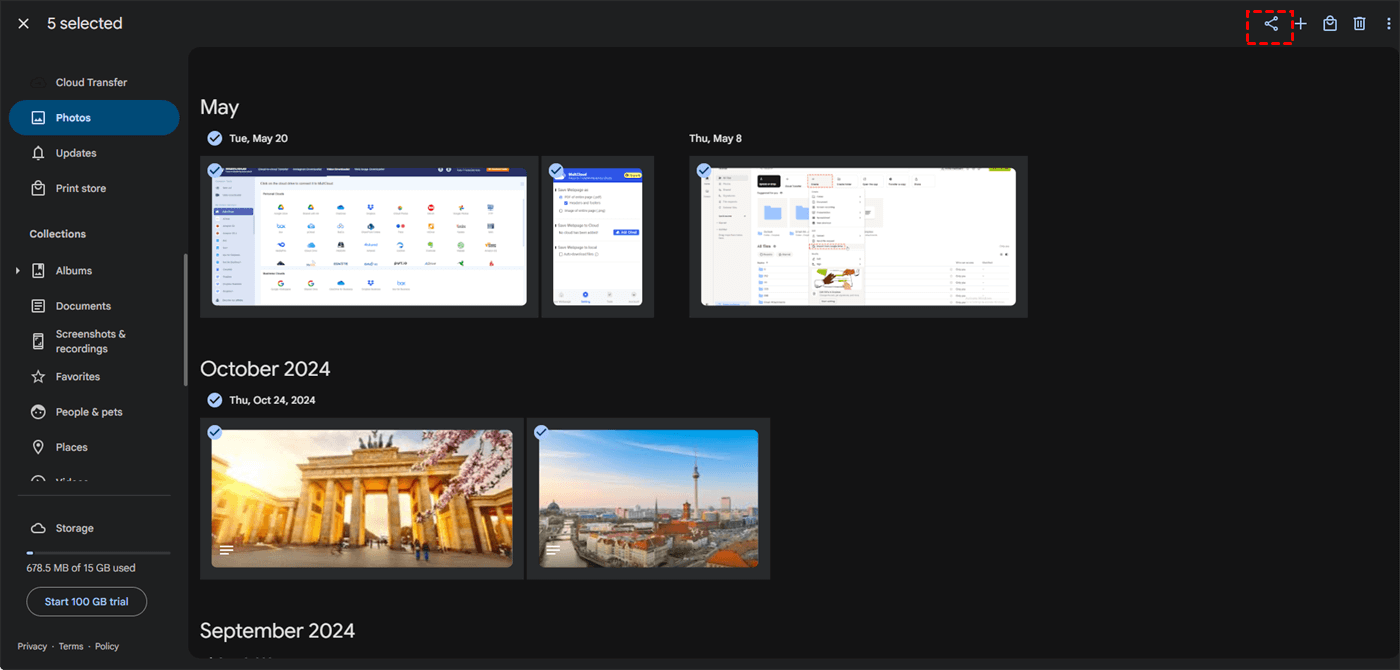The image size is (1400, 670).
Task: Move selected photos to trash
Action: [x=1359, y=23]
